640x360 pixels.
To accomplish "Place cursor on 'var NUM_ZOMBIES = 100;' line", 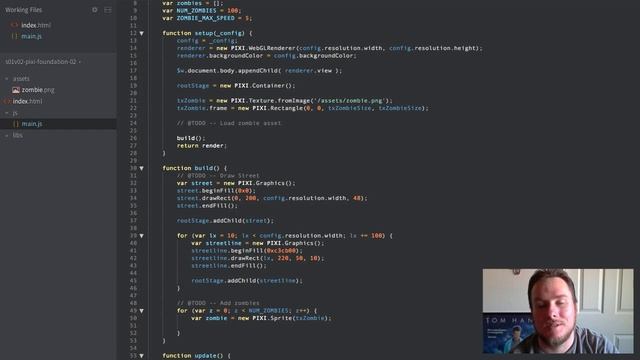I will click(202, 11).
